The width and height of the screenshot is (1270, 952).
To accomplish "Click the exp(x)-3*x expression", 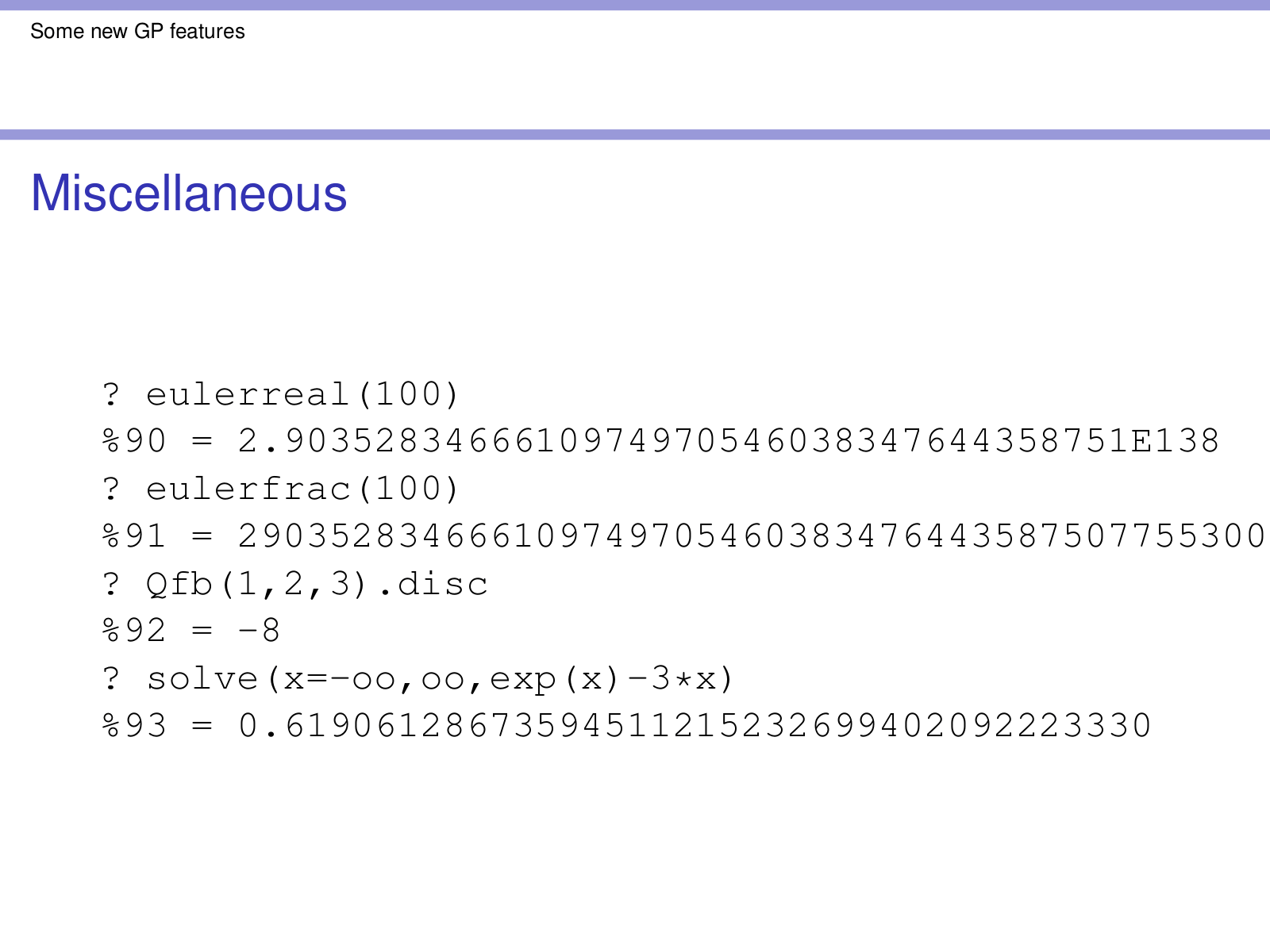I will pos(603,678).
